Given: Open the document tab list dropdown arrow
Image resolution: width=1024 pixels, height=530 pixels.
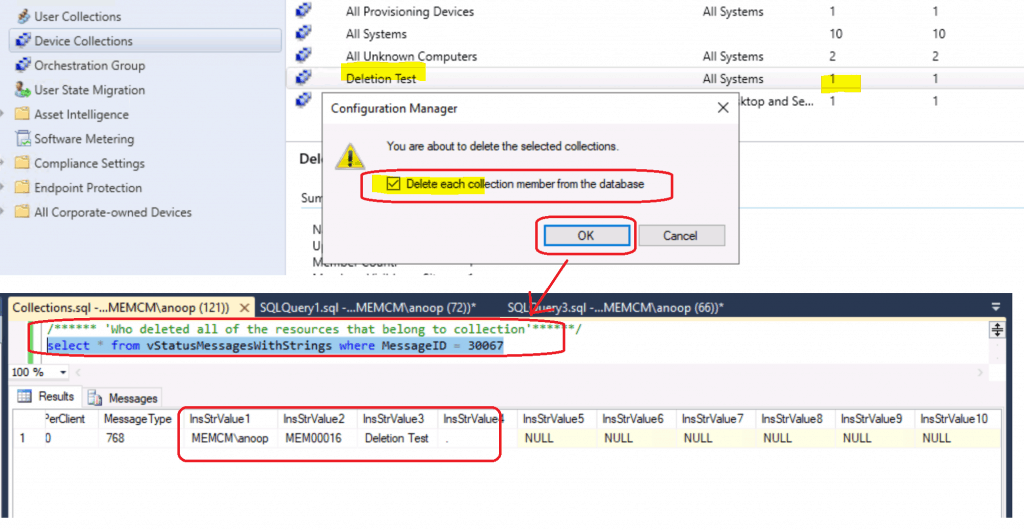Looking at the screenshot, I should 996,308.
